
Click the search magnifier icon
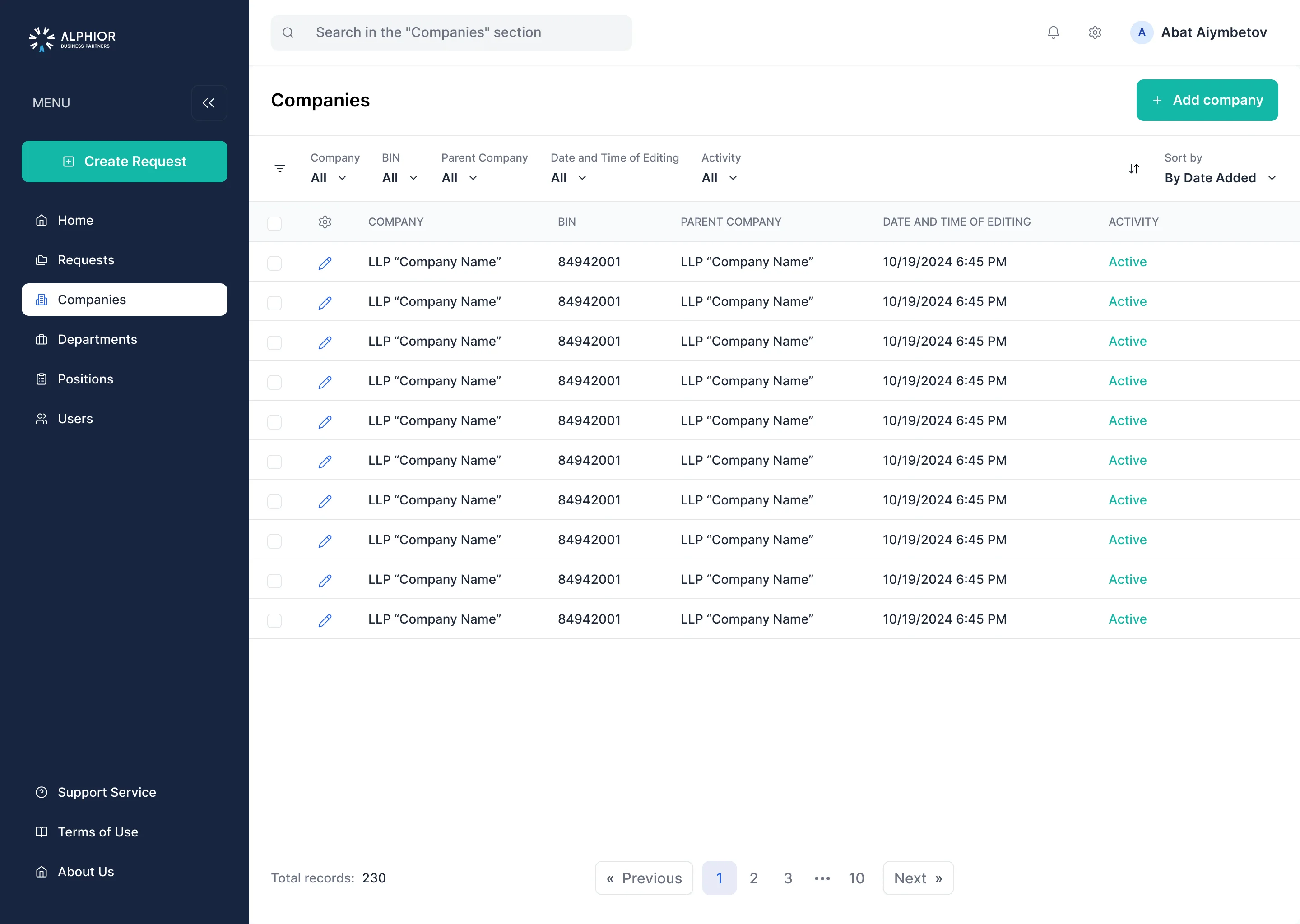pyautogui.click(x=288, y=32)
